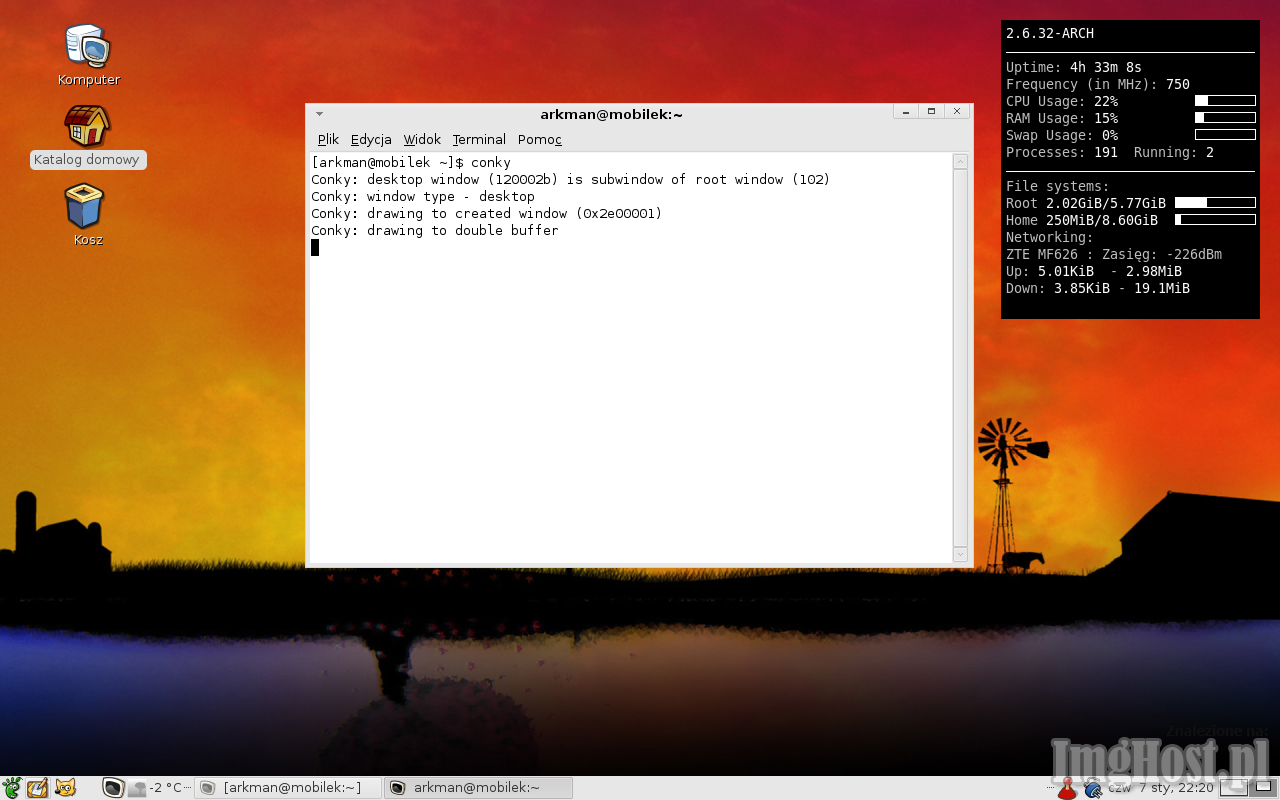Open the green main menu icon in the panel

[x=11, y=788]
